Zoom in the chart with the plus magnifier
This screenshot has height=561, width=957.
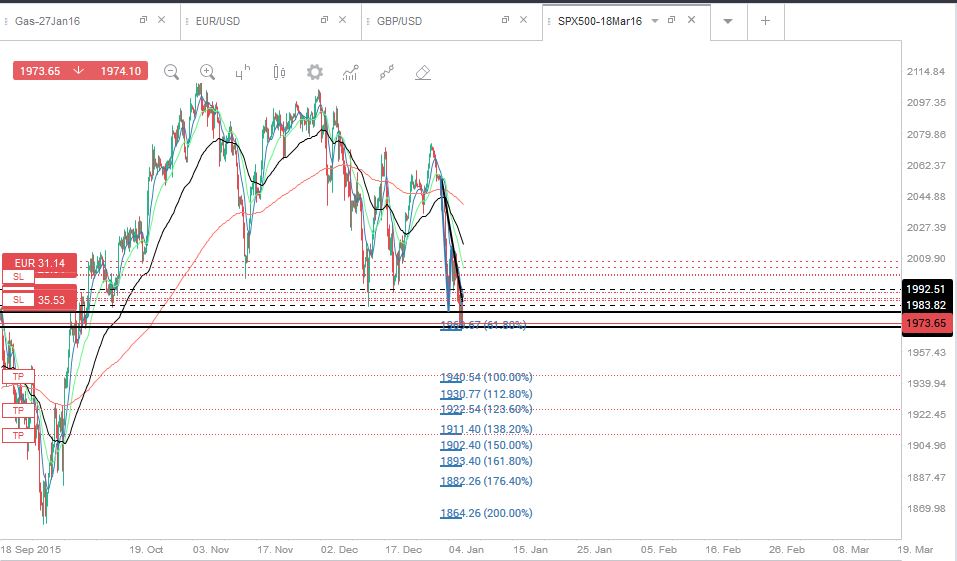(x=208, y=73)
